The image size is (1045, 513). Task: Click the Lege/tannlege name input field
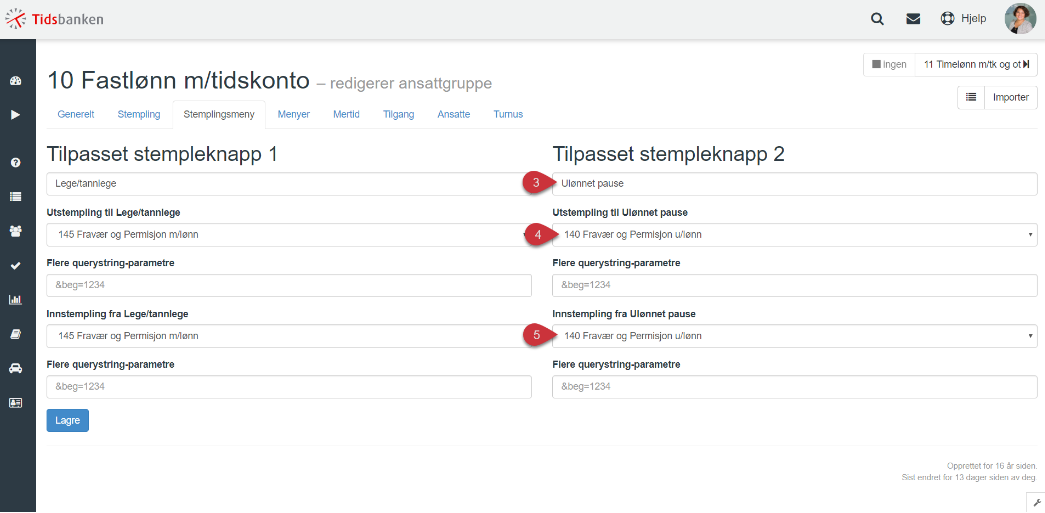click(x=289, y=184)
